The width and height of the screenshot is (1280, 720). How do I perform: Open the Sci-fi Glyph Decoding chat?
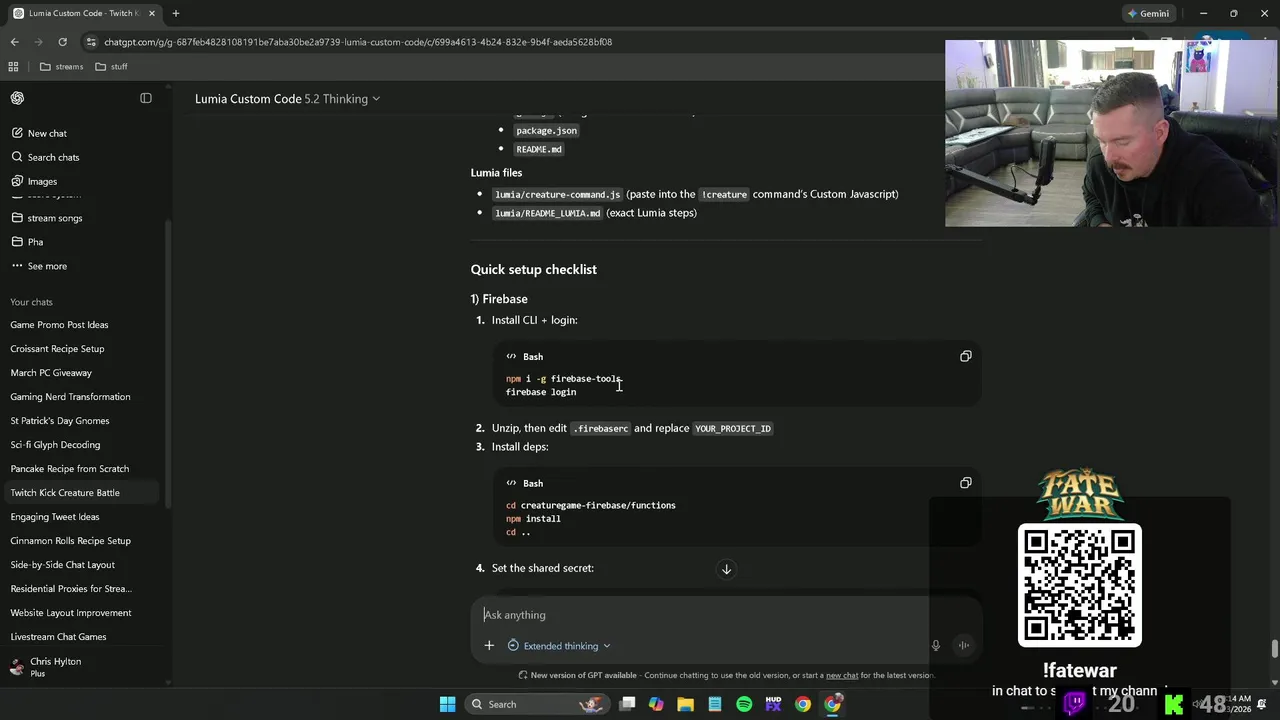pyautogui.click(x=55, y=445)
